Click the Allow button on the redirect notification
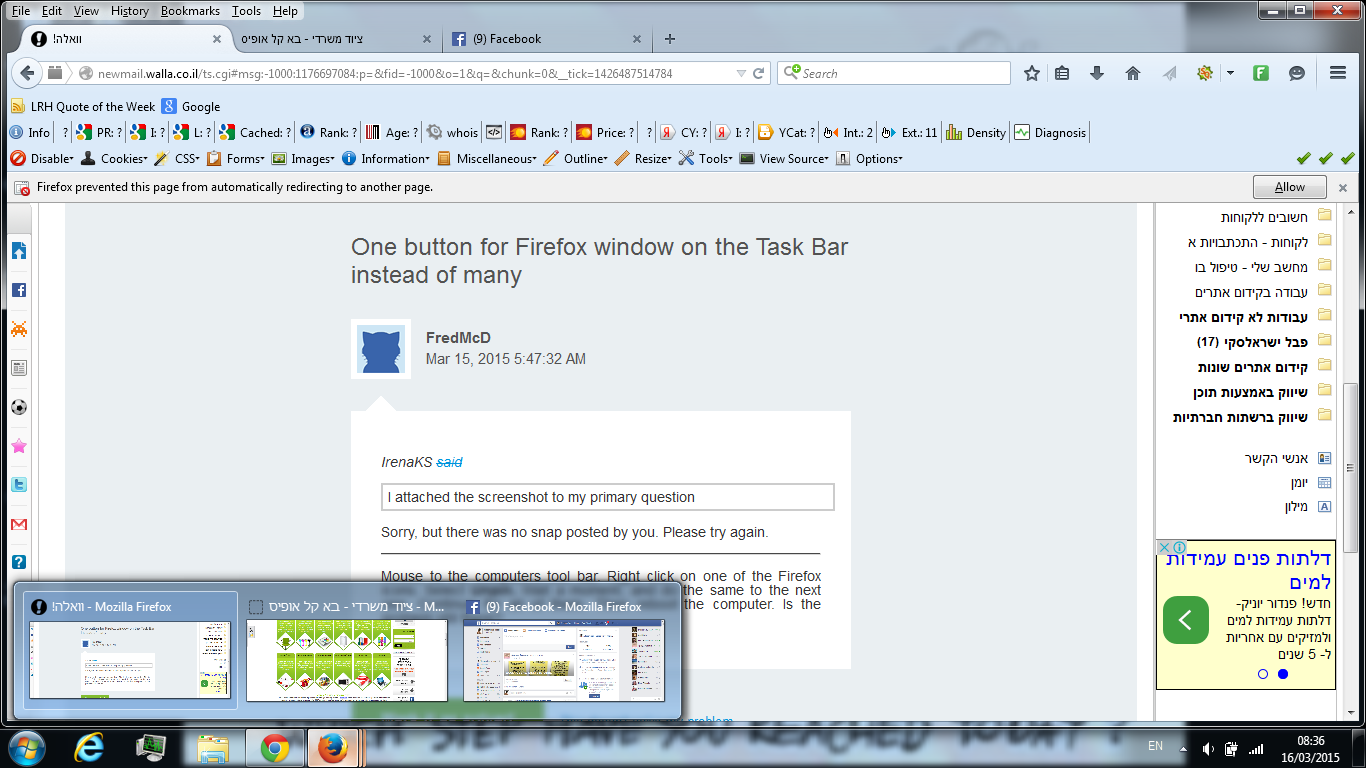 coord(1289,186)
